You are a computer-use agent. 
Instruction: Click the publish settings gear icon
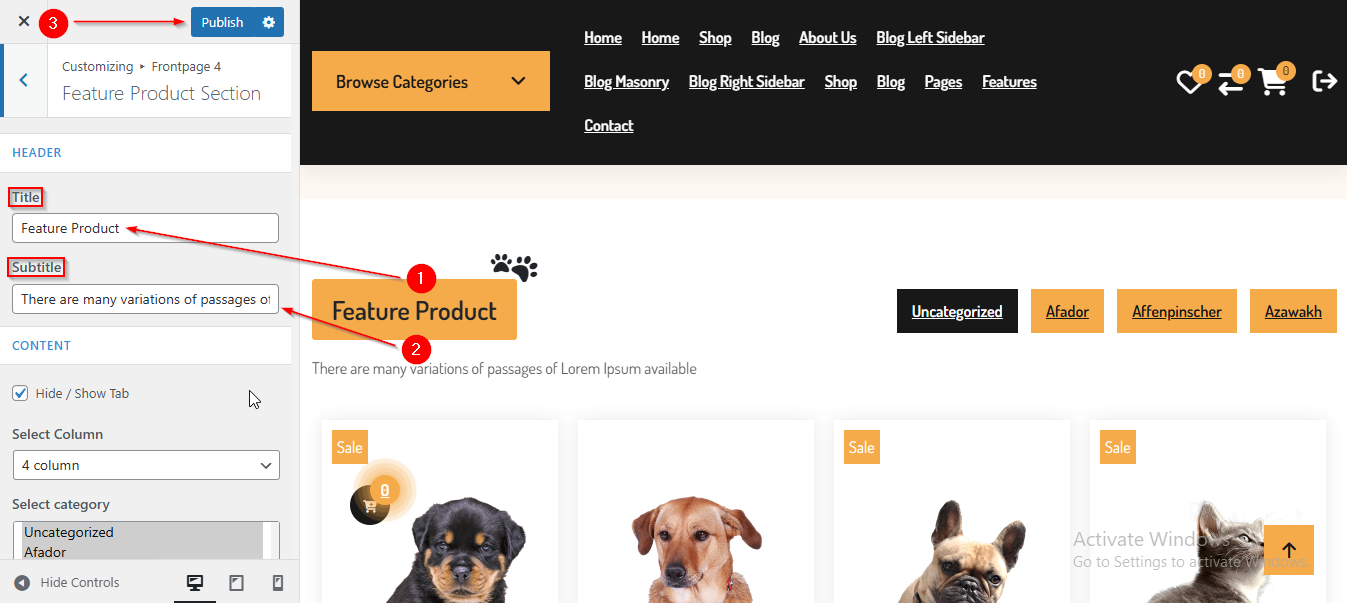click(x=268, y=22)
